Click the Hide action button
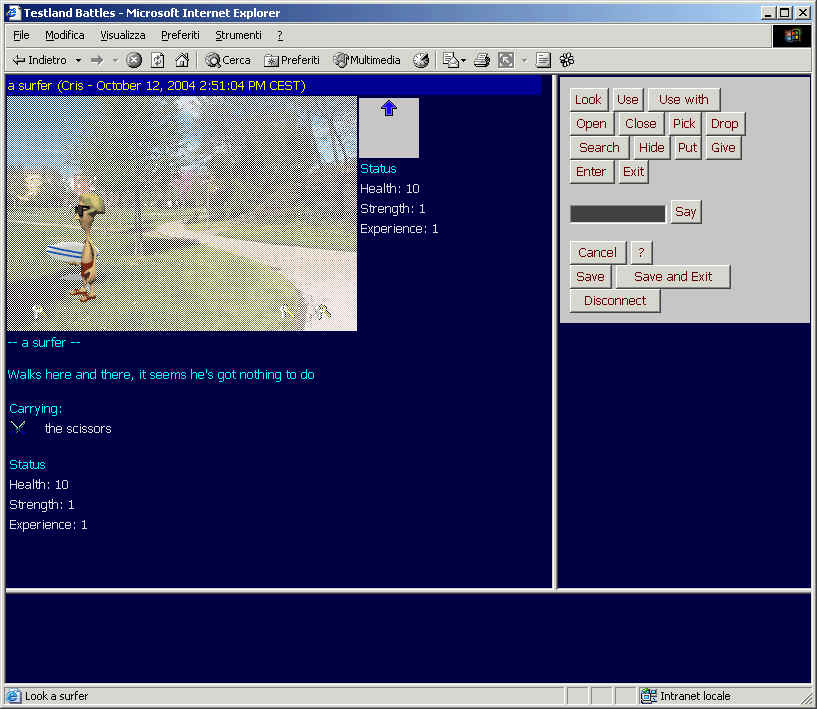Image resolution: width=817 pixels, height=709 pixels. pyautogui.click(x=651, y=147)
